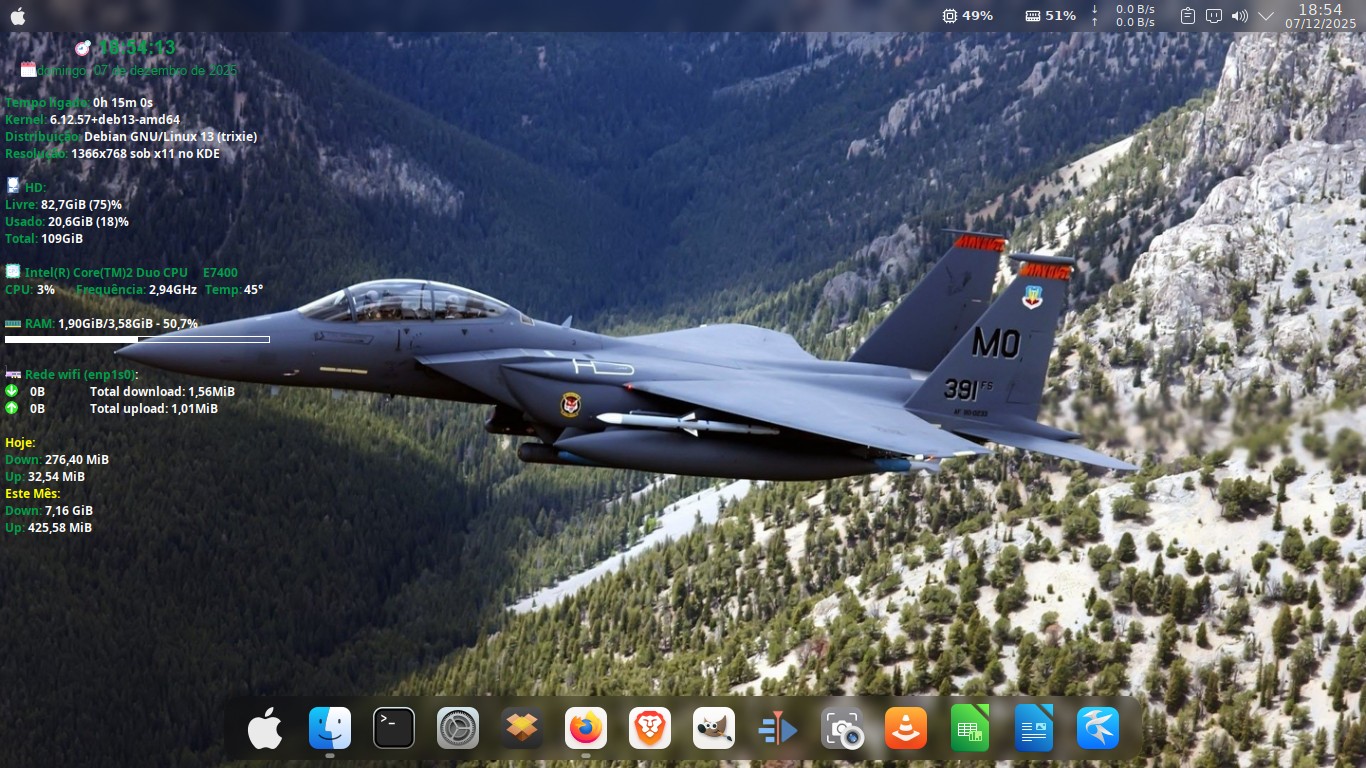Open GIMP image editor from dock
Image resolution: width=1366 pixels, height=768 pixels.
pyautogui.click(x=714, y=728)
